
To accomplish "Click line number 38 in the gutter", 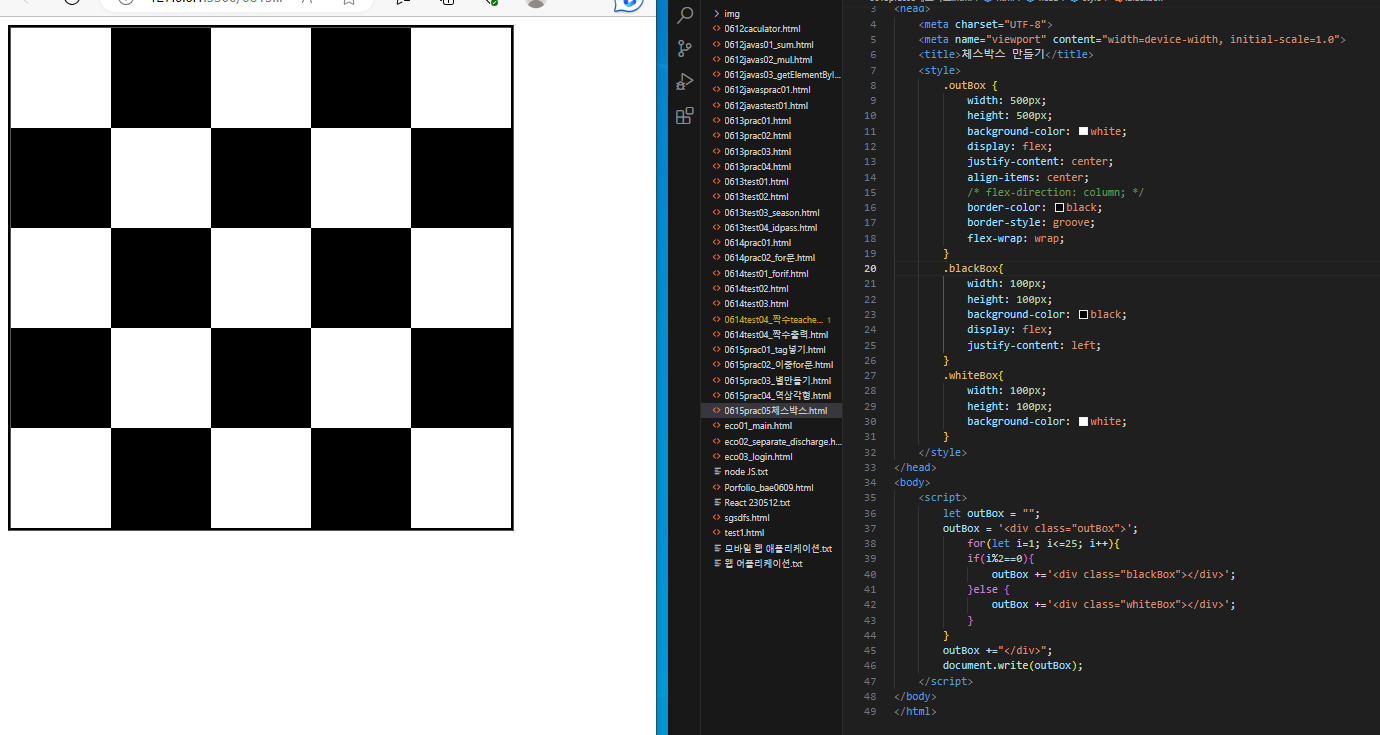I will pyautogui.click(x=870, y=544).
